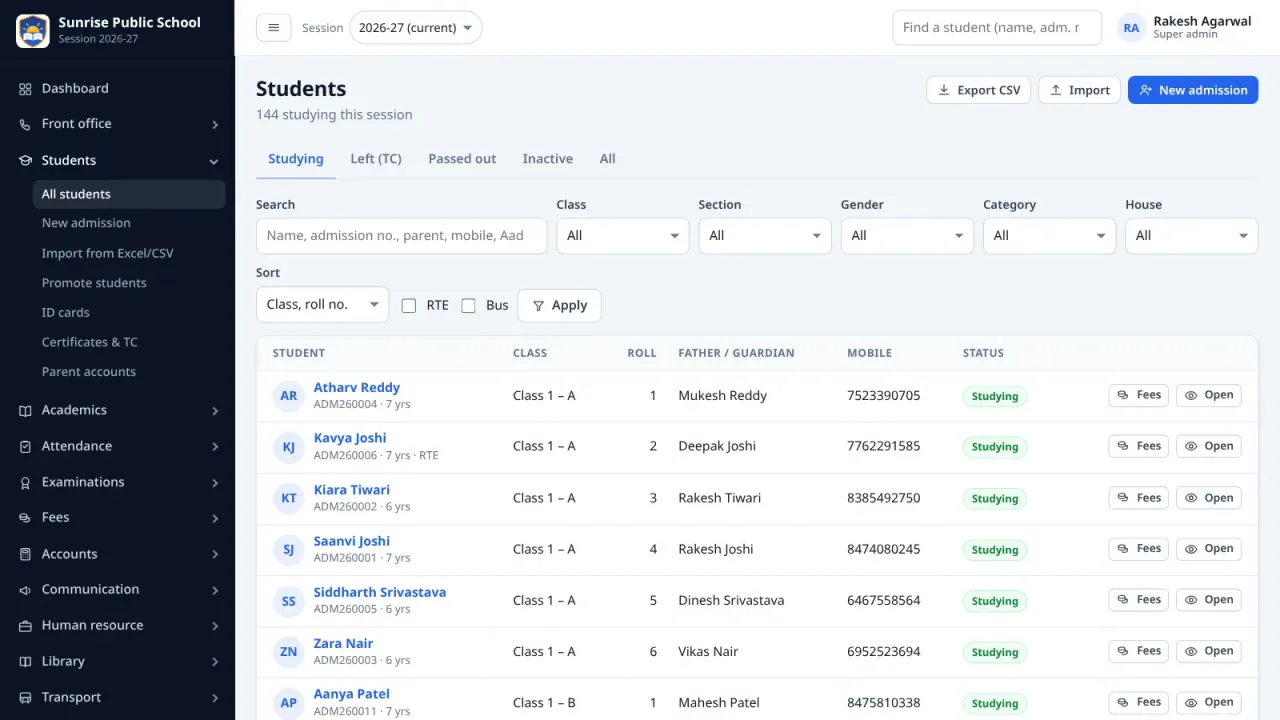Click the Examinations award icon
Viewport: 1280px width, 720px height.
(25, 482)
